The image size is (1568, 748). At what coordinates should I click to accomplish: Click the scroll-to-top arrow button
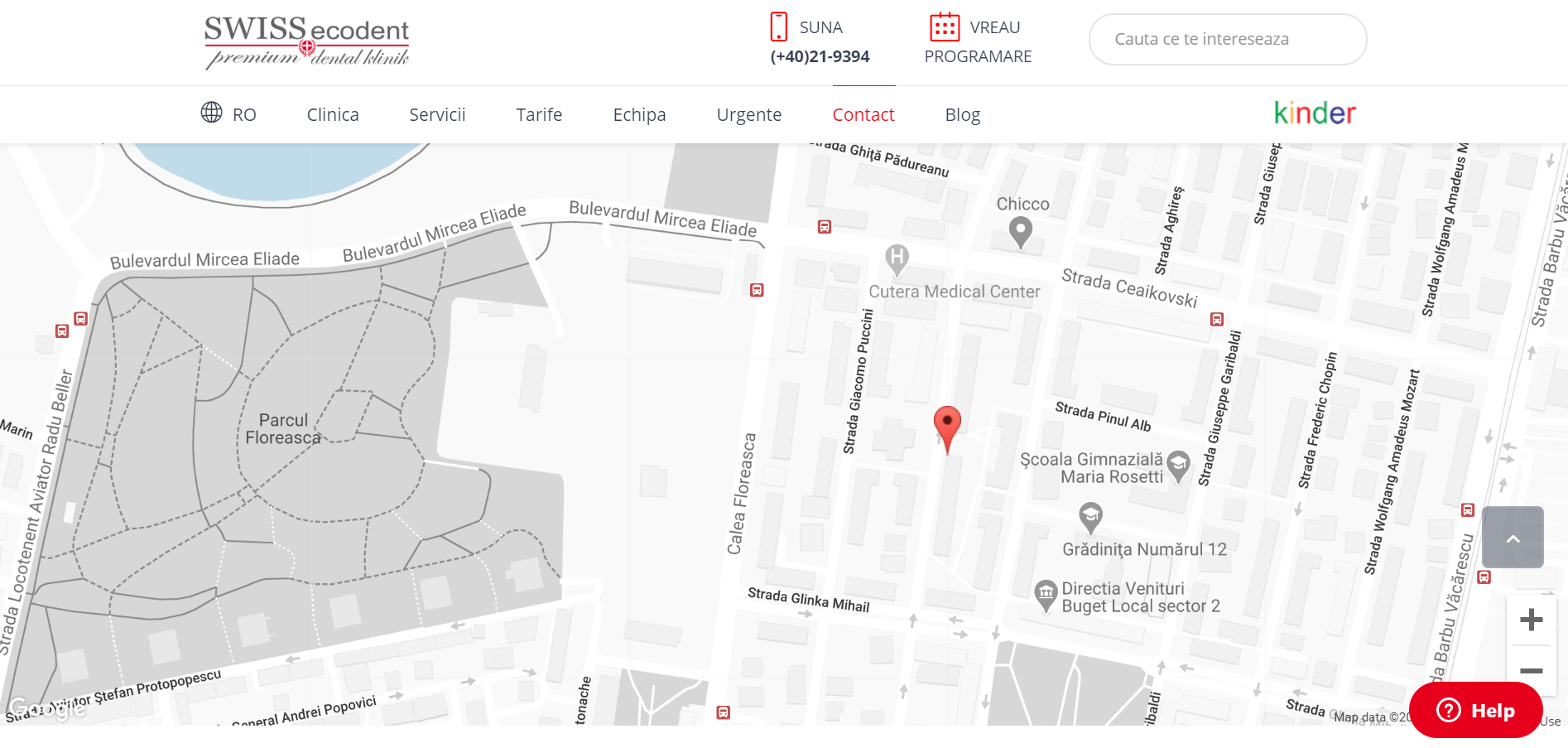click(x=1513, y=538)
